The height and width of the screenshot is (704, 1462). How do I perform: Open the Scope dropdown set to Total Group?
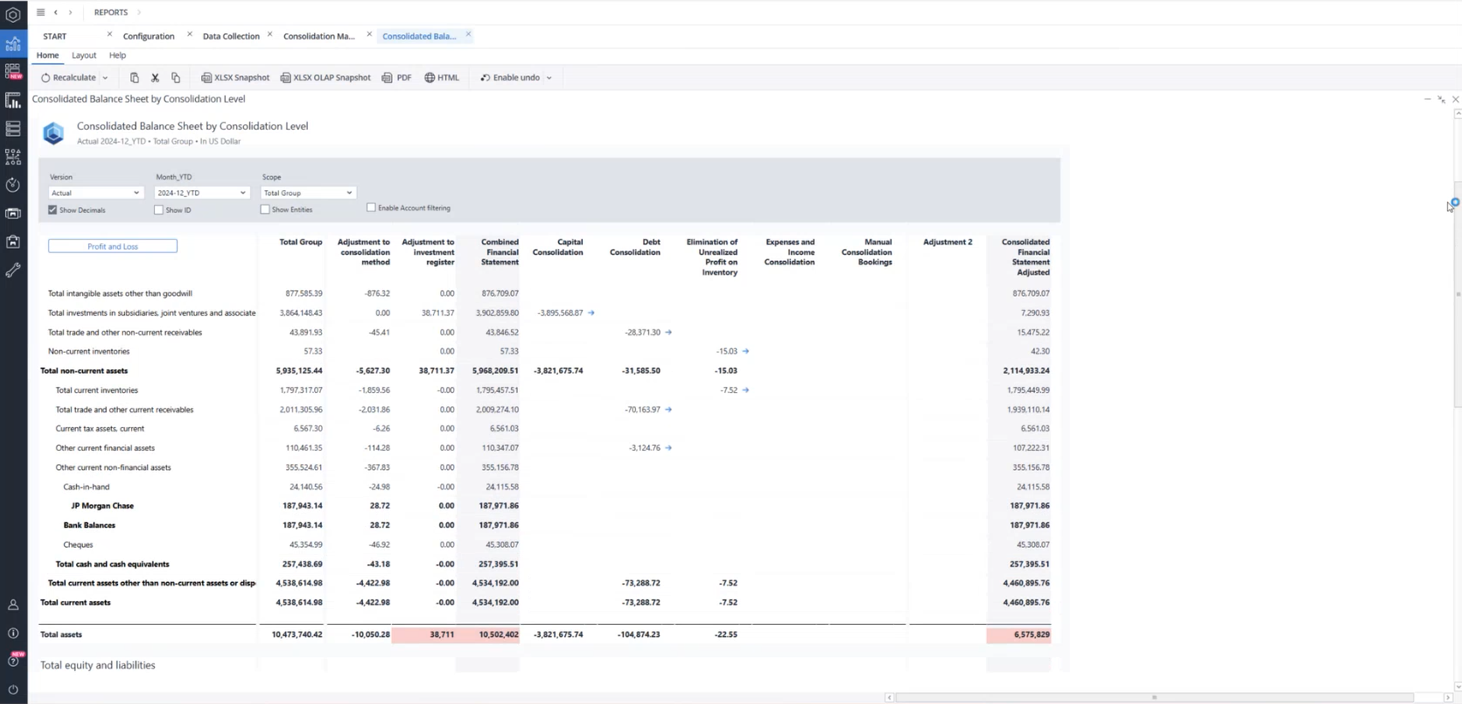tap(307, 193)
